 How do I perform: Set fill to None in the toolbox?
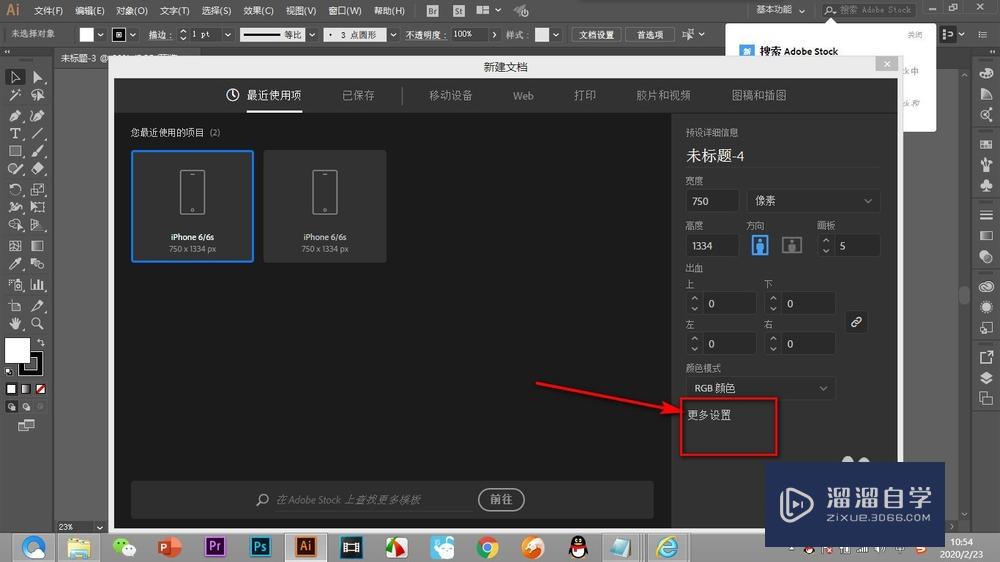click(40, 389)
